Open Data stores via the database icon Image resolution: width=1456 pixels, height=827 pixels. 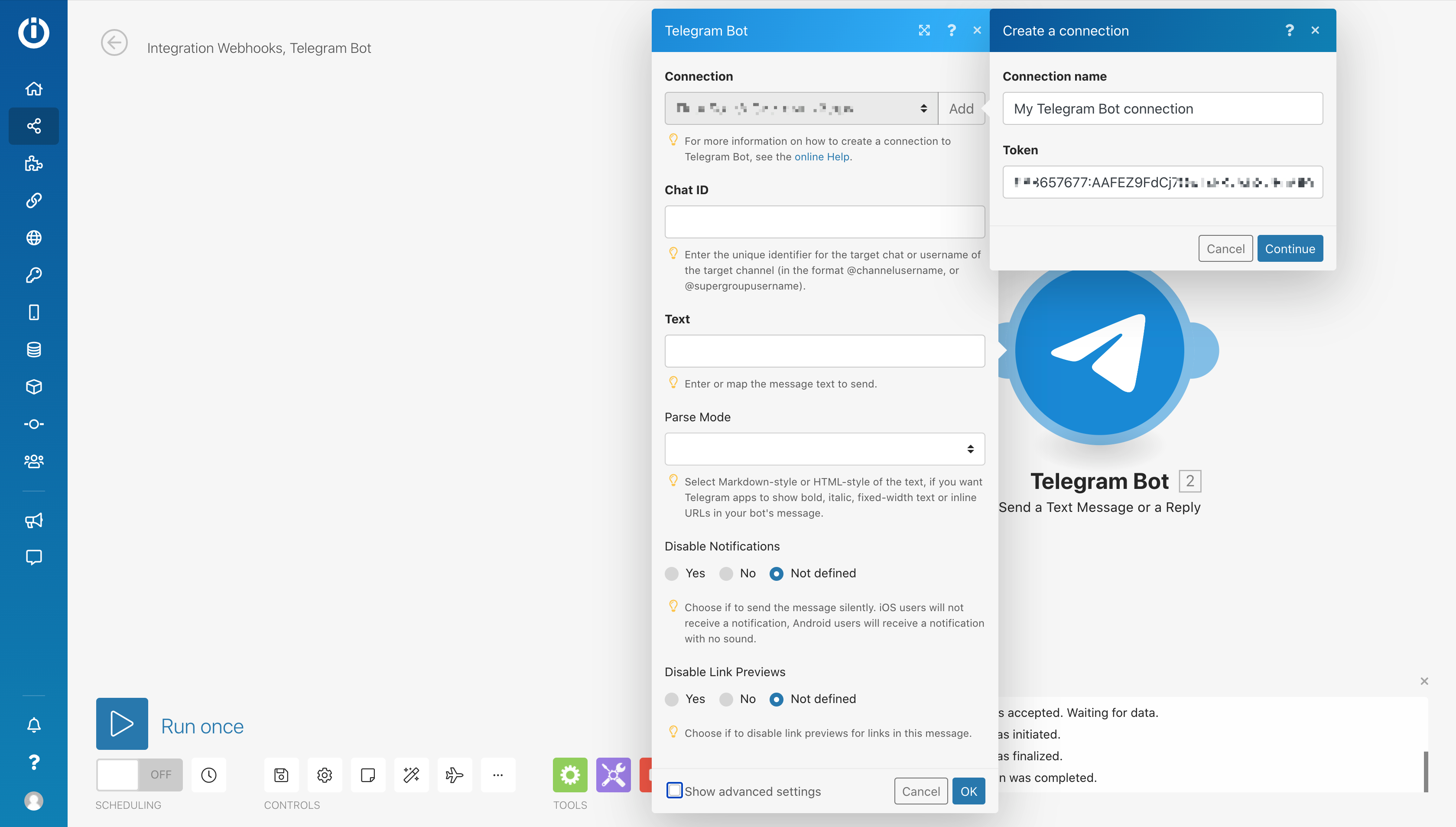[33, 349]
